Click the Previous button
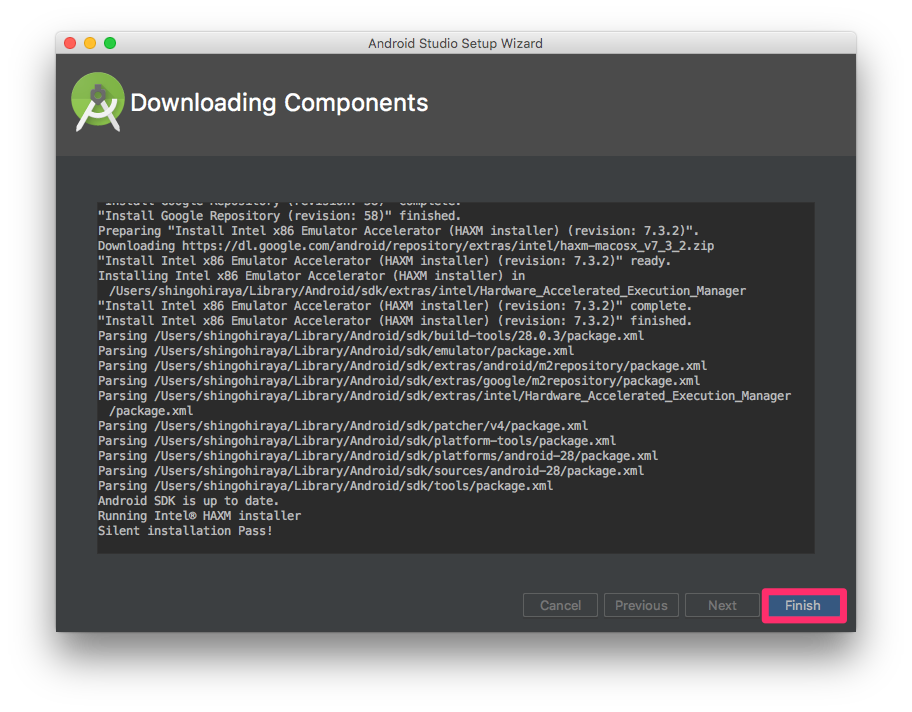The height and width of the screenshot is (712, 912). pyautogui.click(x=642, y=606)
